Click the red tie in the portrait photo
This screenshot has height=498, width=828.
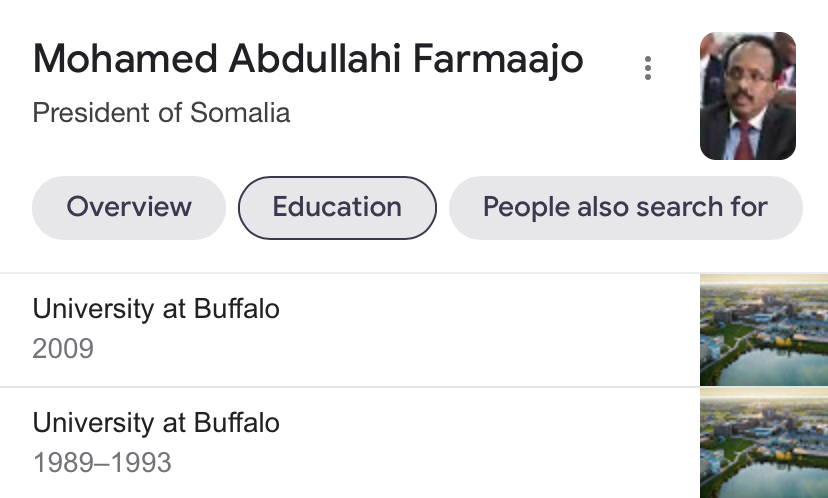coord(744,140)
